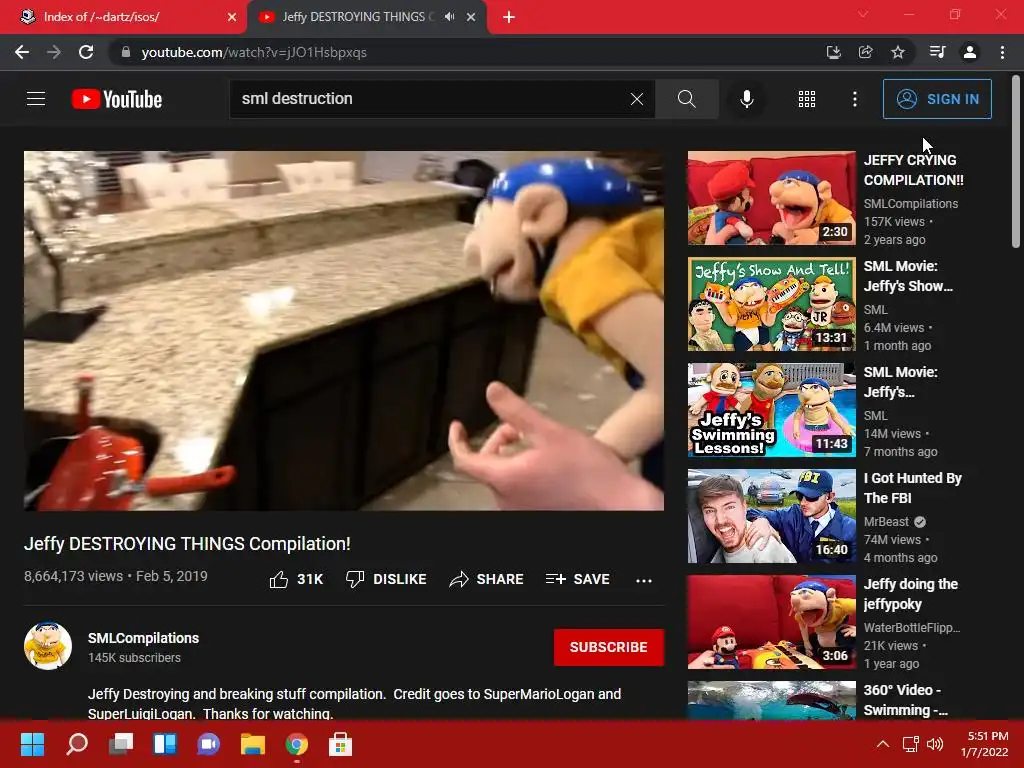Open Jeffy doing the jeffypoky title
Screen dimensions: 1024x768
tap(910, 594)
